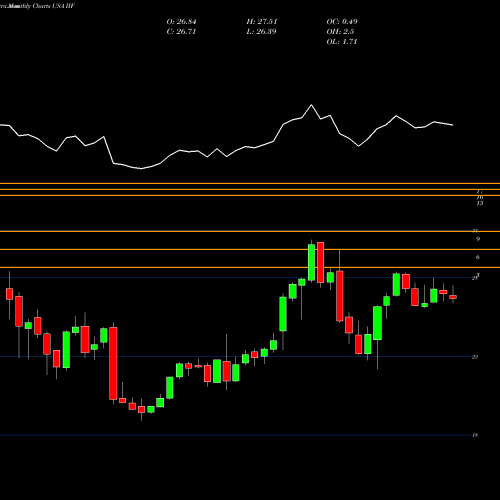Click the "OC: 0.49" reading
Viewport: 500px width, 500px height.
pyautogui.click(x=342, y=22)
